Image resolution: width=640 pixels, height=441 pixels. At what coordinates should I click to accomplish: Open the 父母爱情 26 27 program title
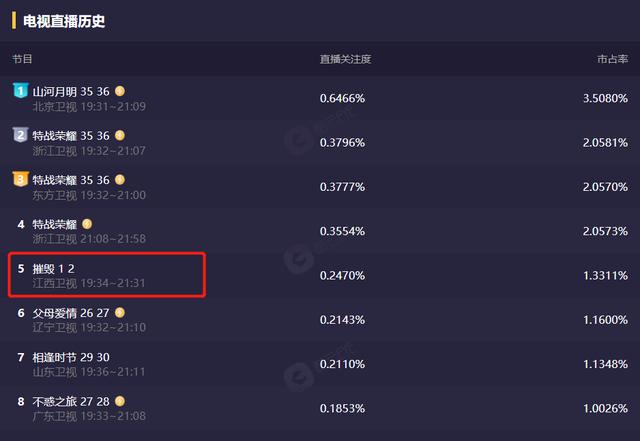click(71, 313)
